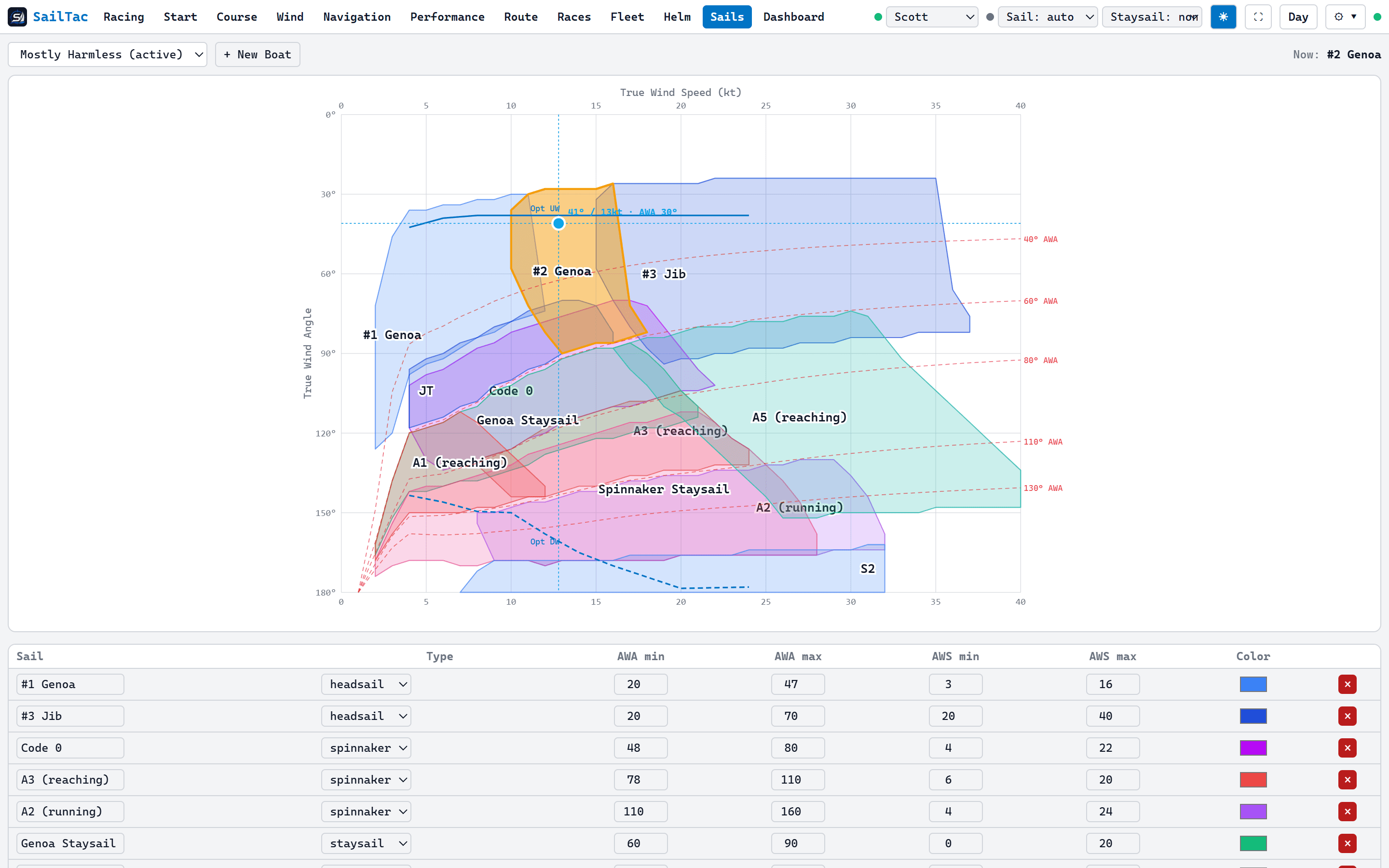Screen dimensions: 1389x868
Task: Open the Staysail selection dropdown
Action: [x=1152, y=17]
